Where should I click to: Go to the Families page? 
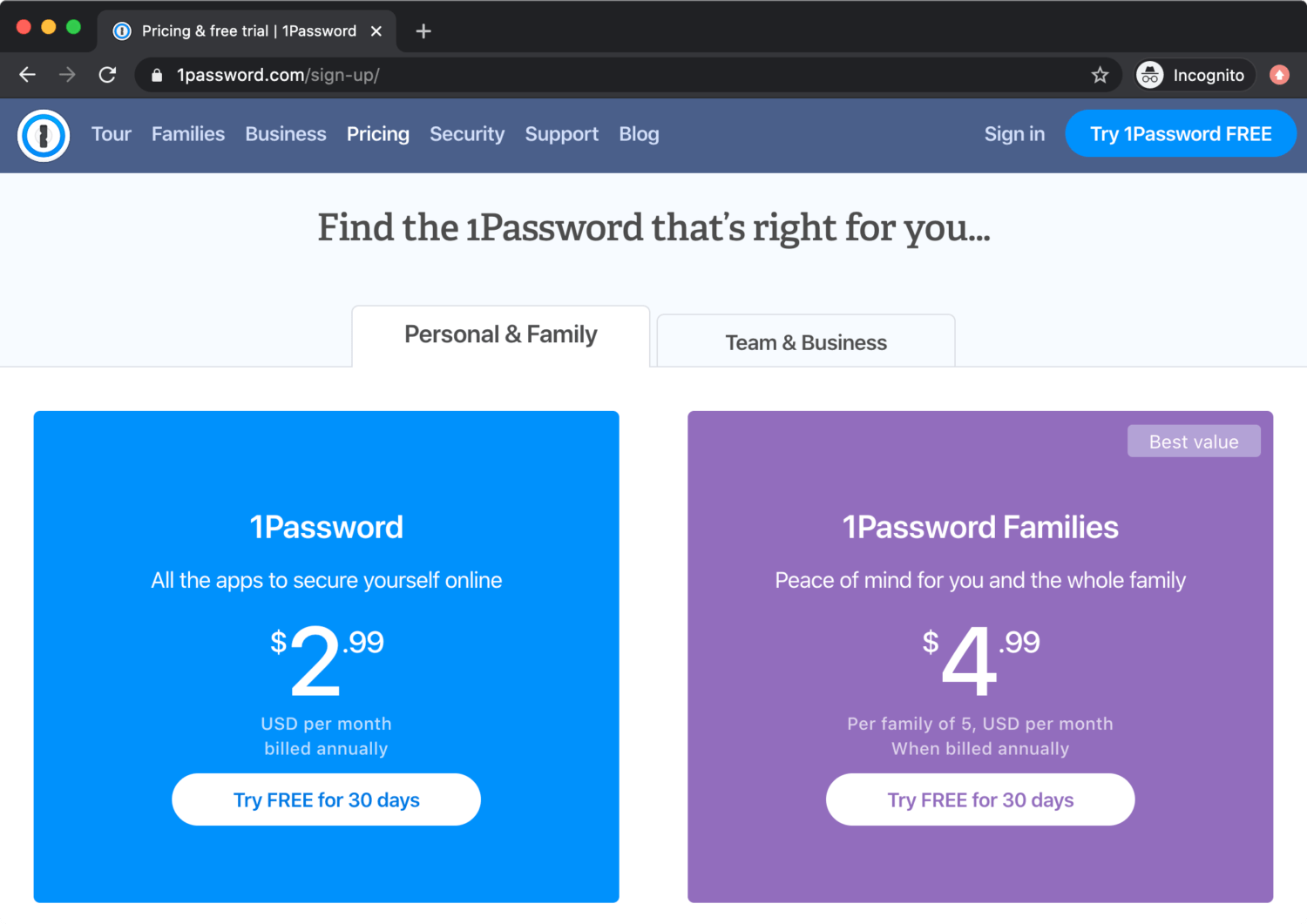click(x=188, y=134)
